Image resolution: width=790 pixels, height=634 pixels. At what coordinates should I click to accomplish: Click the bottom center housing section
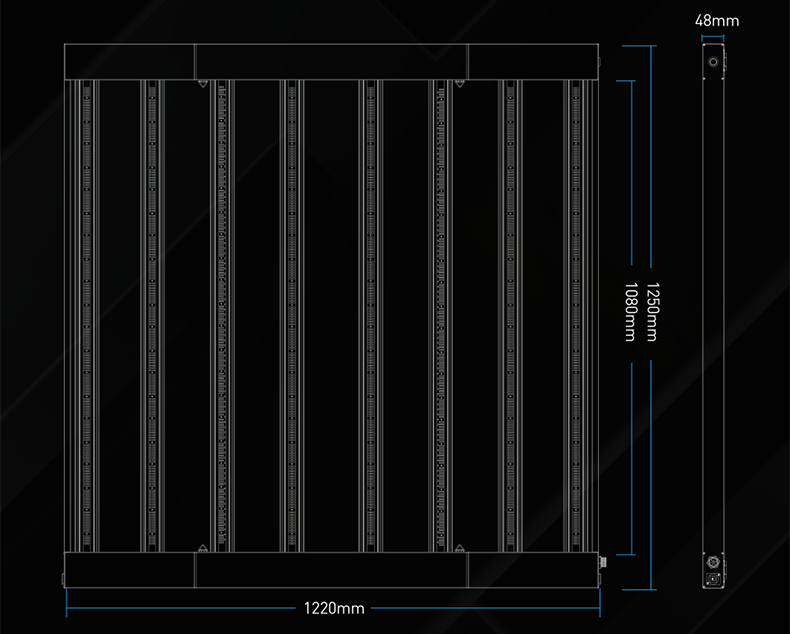331,570
